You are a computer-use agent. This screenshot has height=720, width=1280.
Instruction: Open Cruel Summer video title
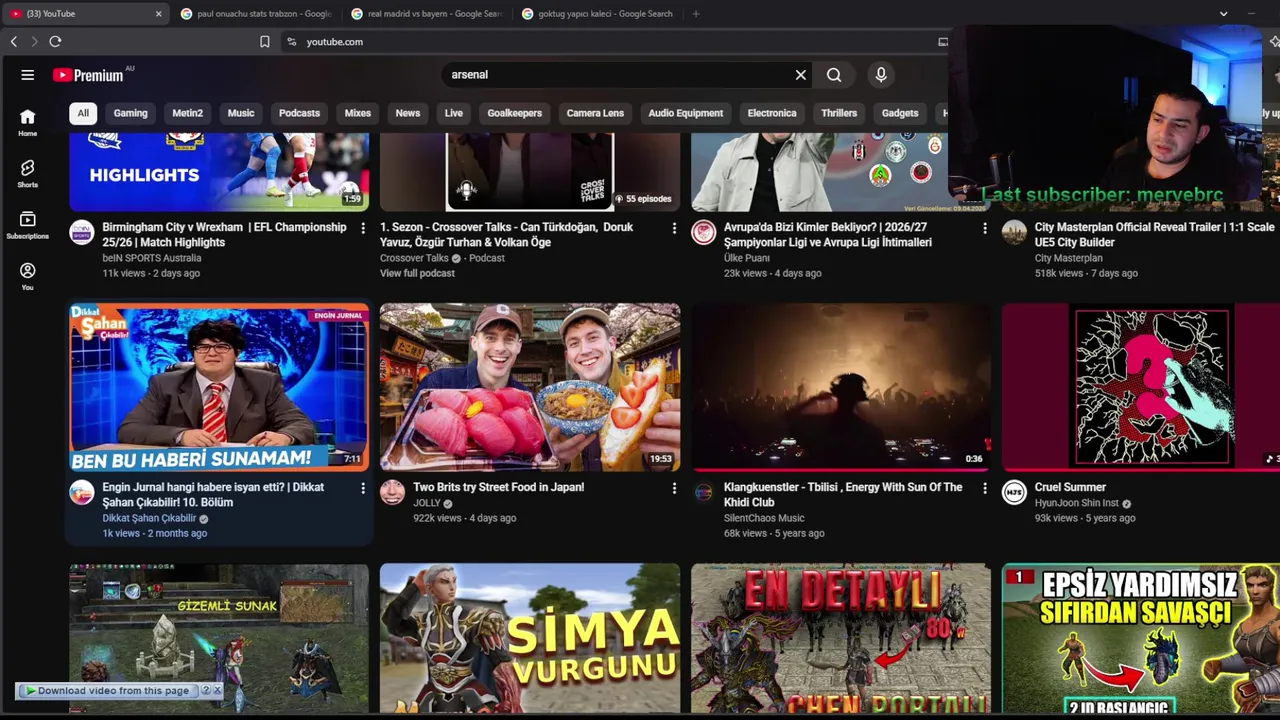click(x=1070, y=487)
